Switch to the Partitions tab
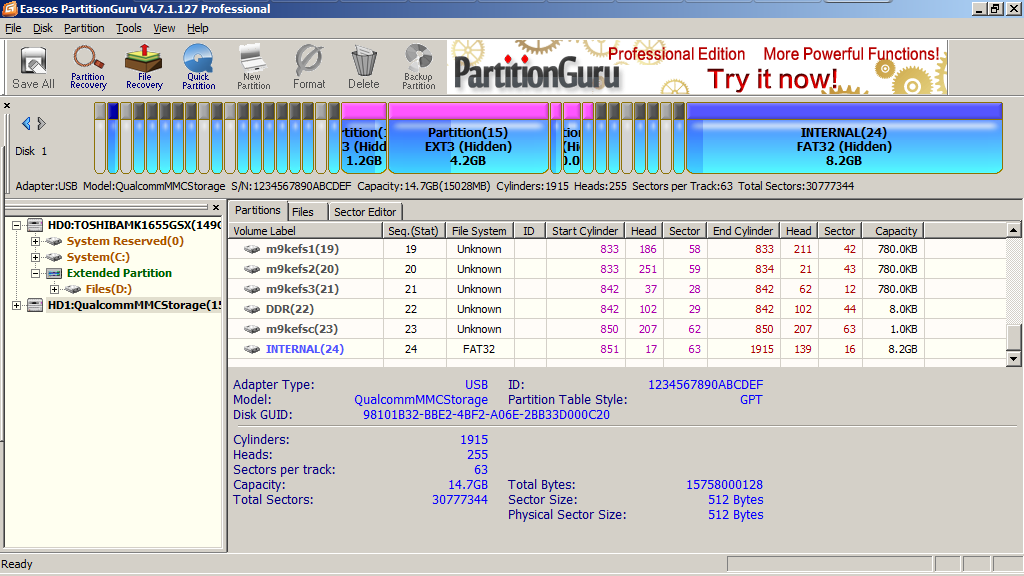This screenshot has height=576, width=1024. click(x=257, y=210)
